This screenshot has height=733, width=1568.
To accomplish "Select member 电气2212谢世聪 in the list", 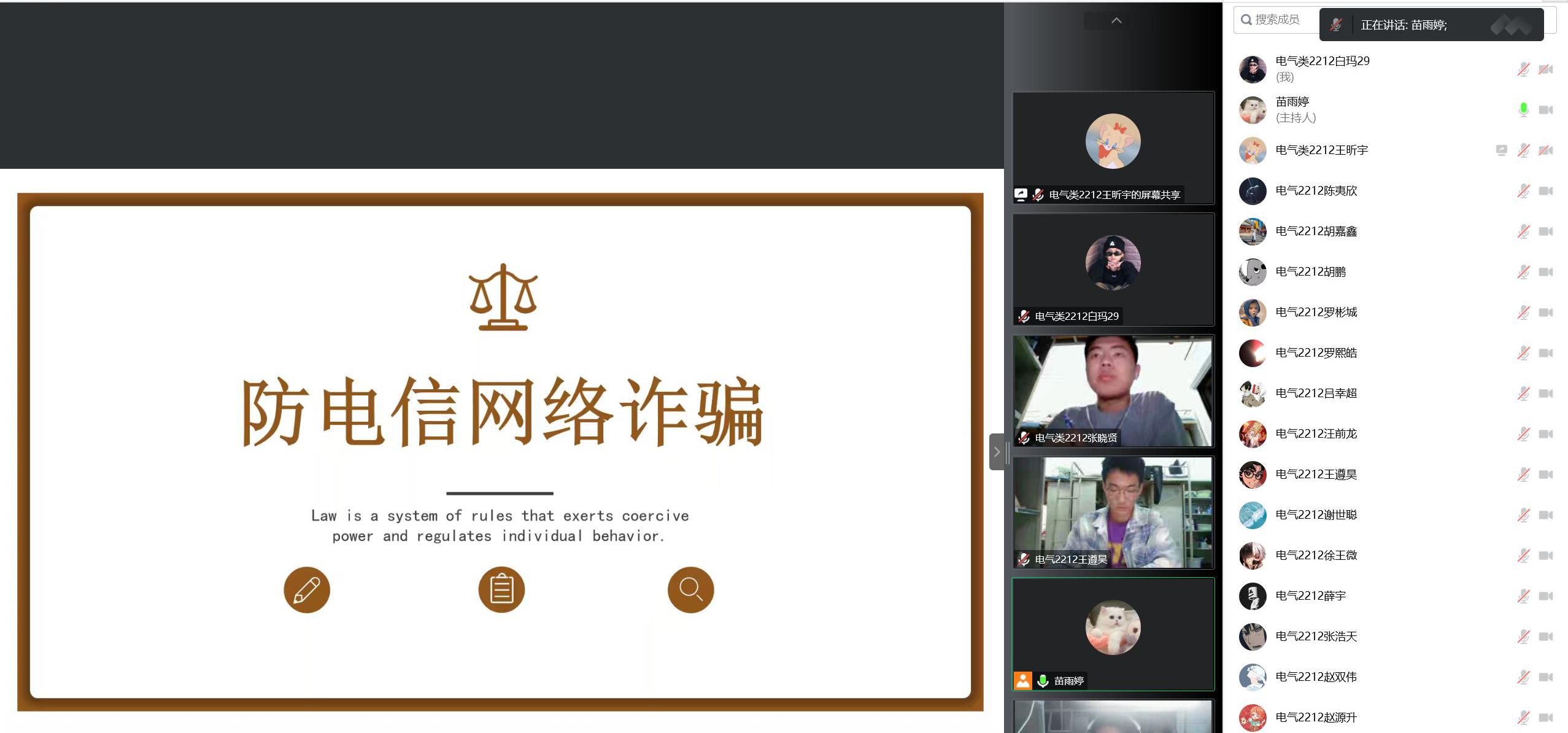I will [1316, 515].
